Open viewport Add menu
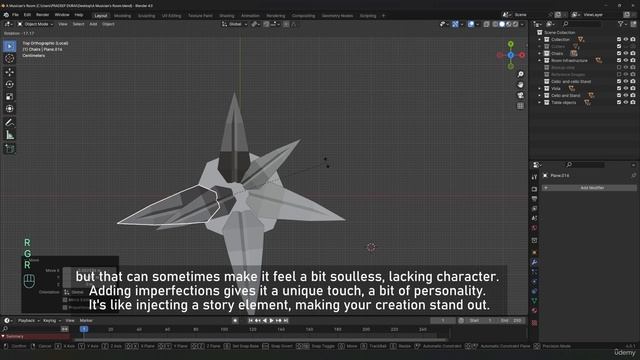The height and width of the screenshot is (360, 640). (93, 24)
